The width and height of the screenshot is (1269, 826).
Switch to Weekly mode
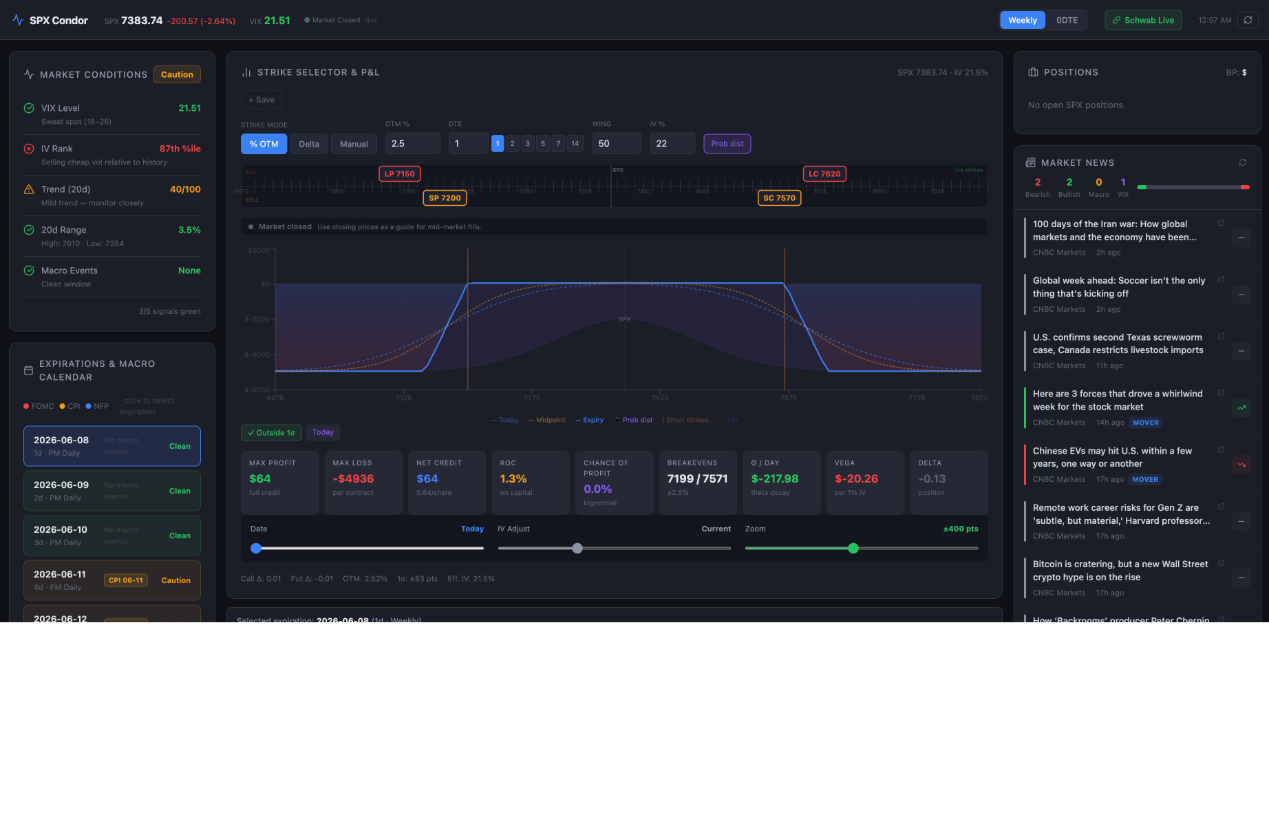(x=1022, y=20)
